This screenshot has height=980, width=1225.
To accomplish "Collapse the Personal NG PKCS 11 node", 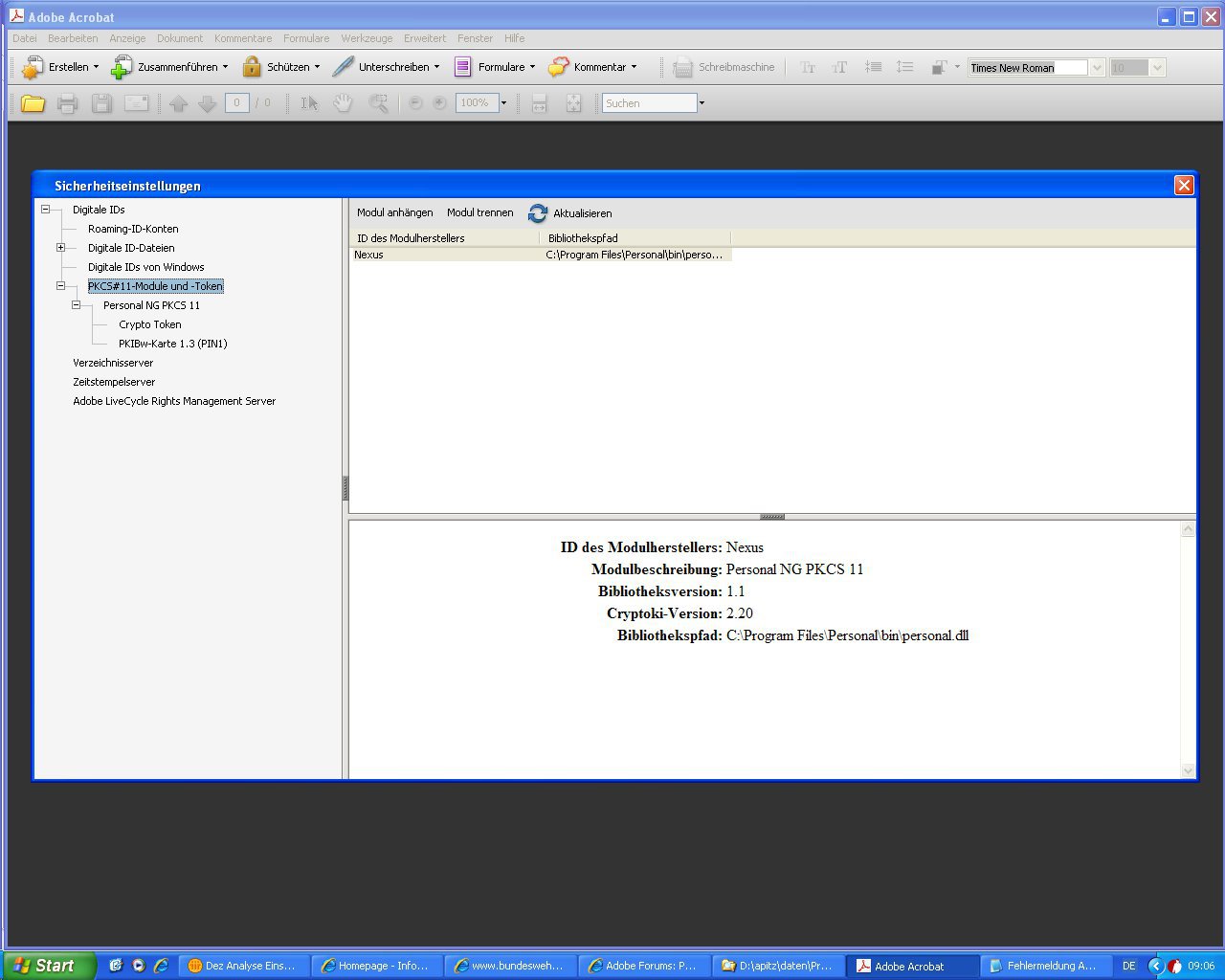I will [76, 304].
